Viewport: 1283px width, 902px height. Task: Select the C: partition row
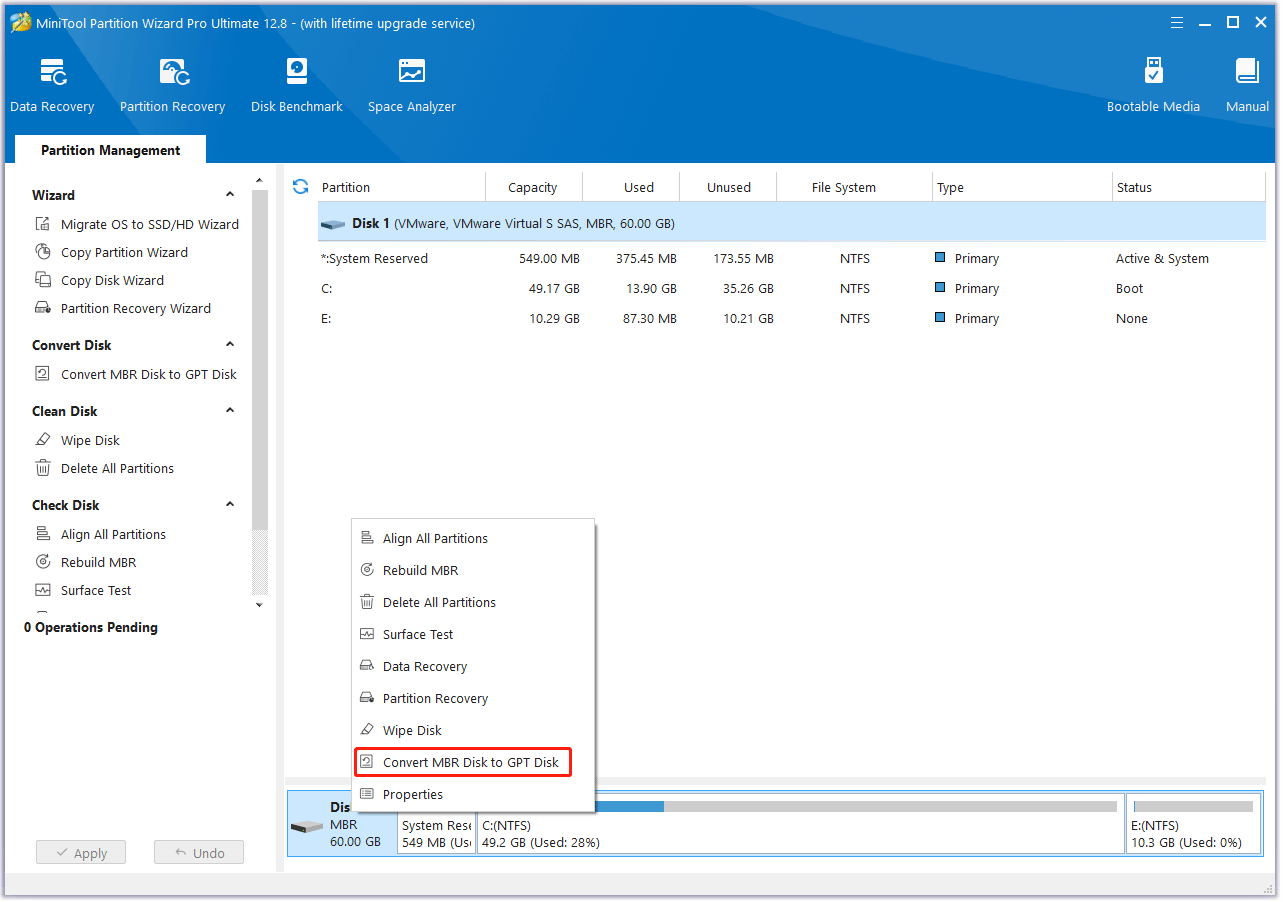coord(791,288)
